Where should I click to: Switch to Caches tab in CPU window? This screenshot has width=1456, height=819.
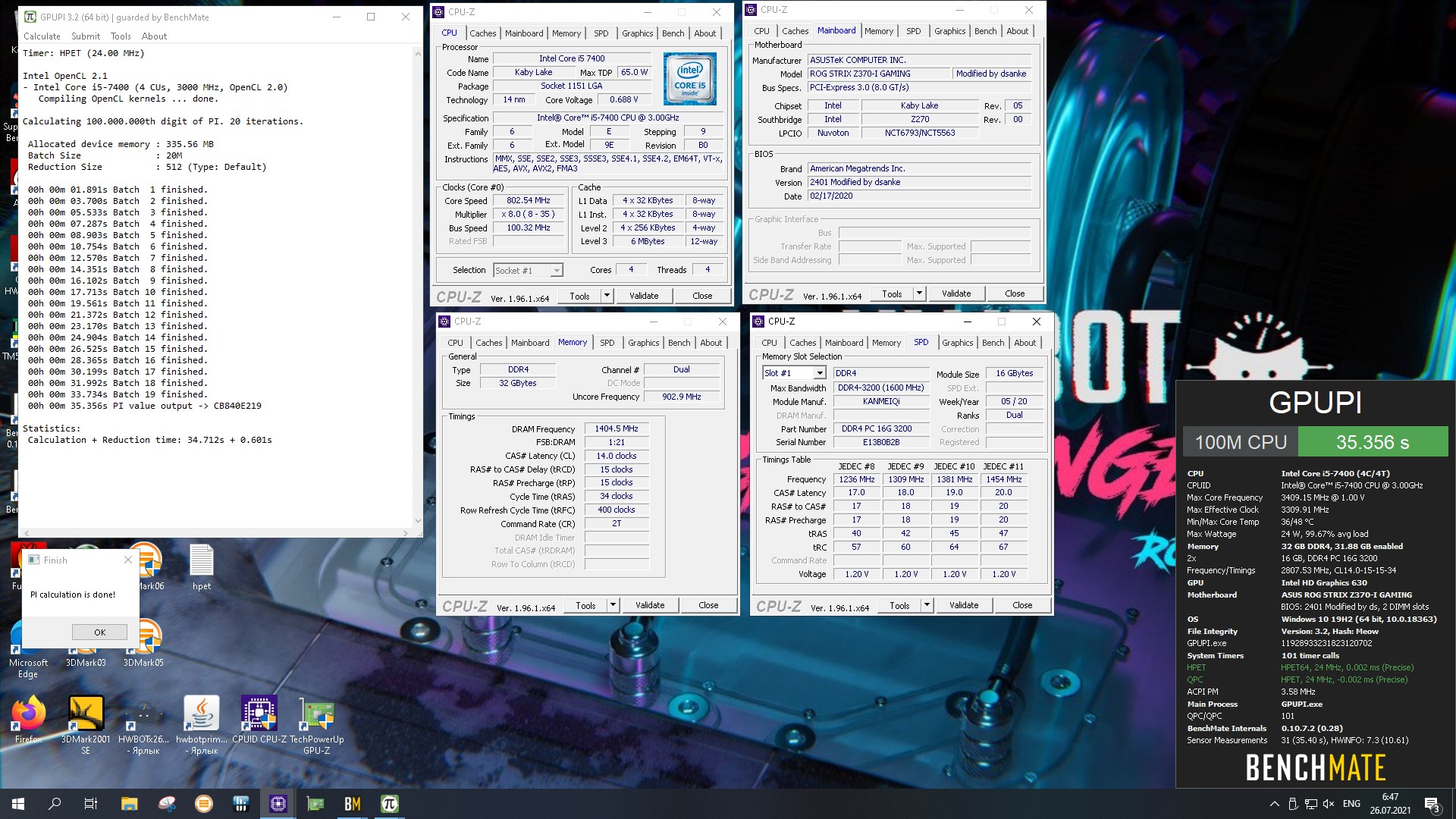click(482, 33)
